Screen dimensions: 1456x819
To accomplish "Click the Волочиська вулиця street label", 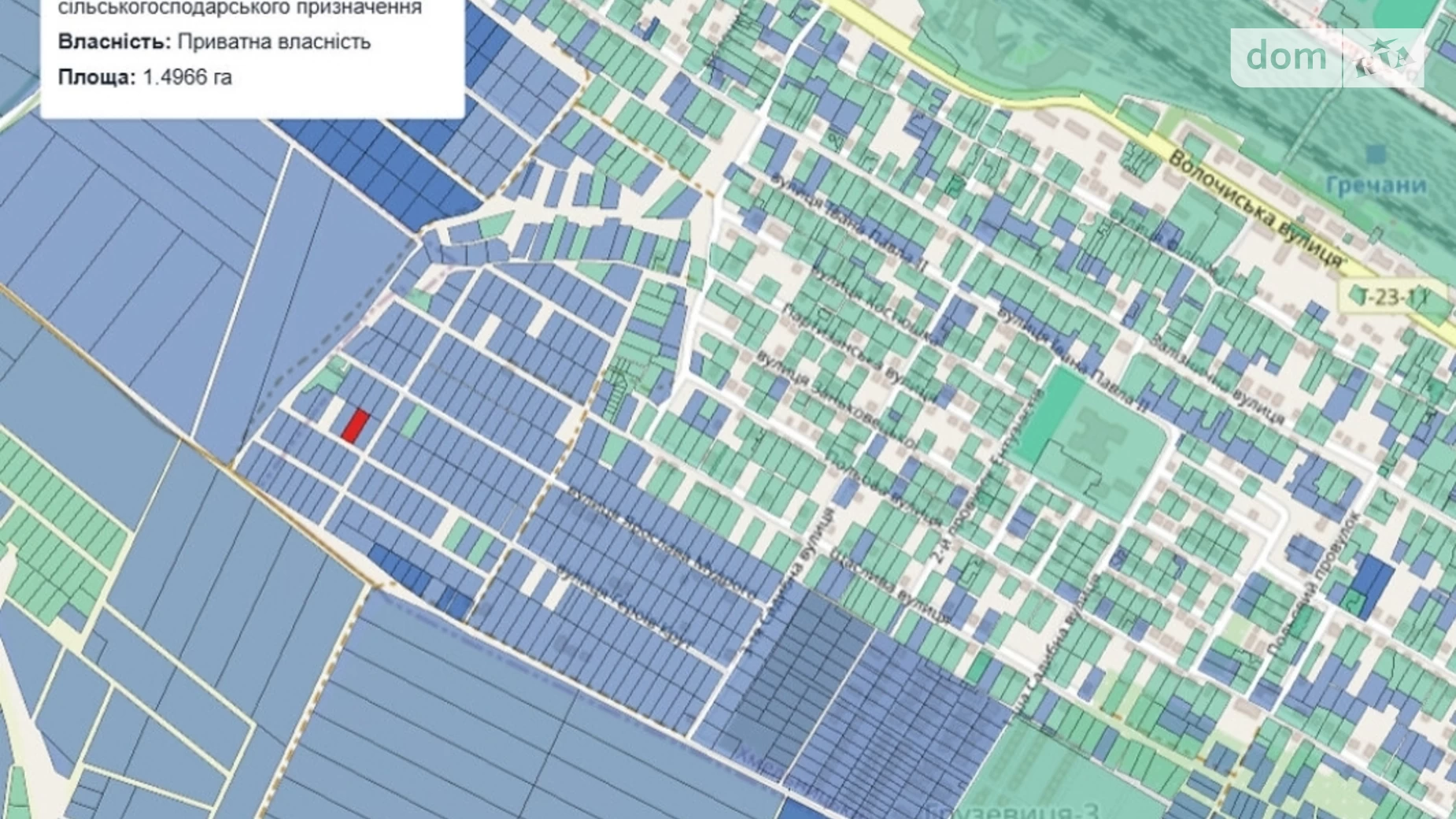I will [1257, 209].
